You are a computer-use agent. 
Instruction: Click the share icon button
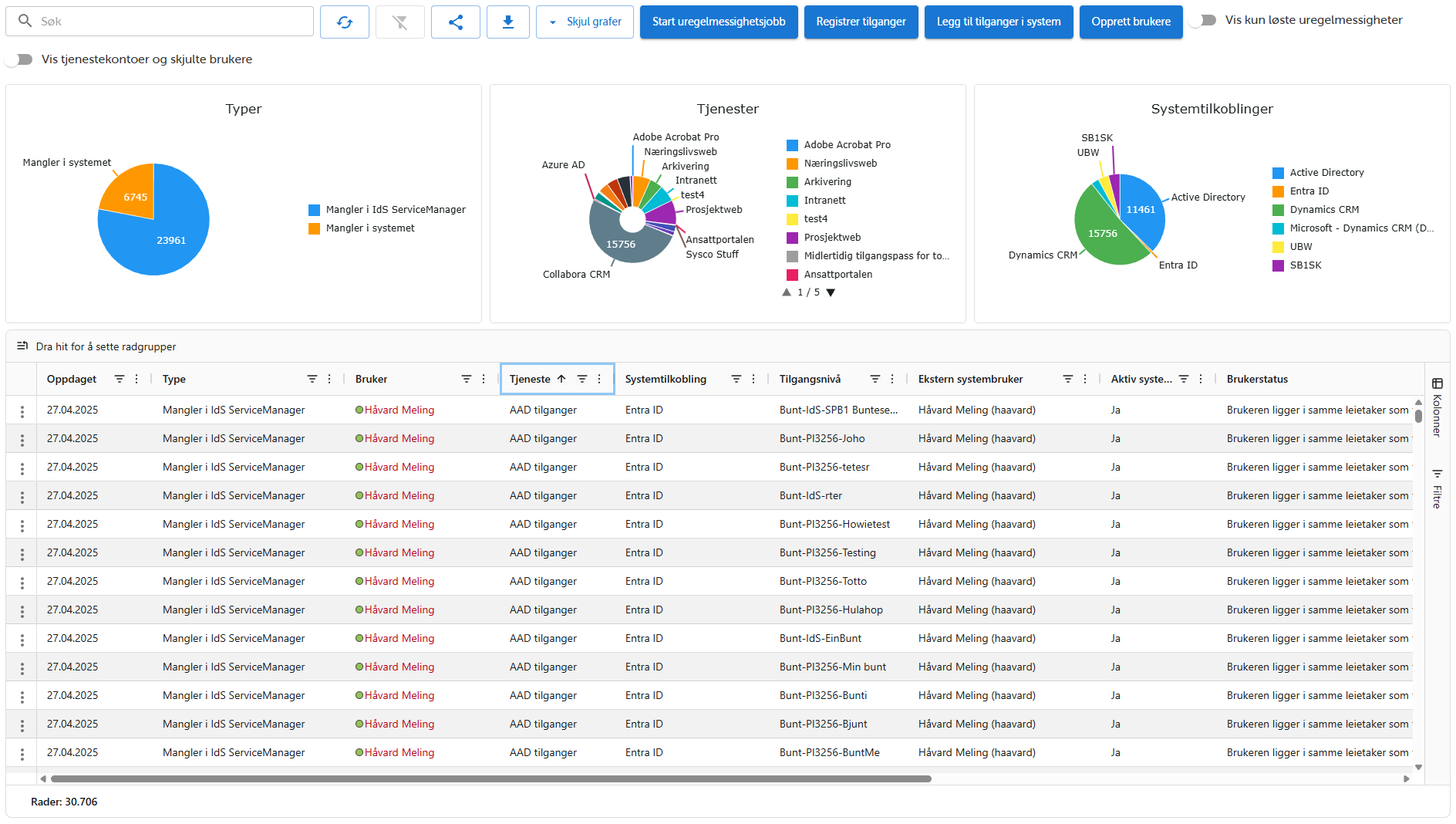pos(455,22)
